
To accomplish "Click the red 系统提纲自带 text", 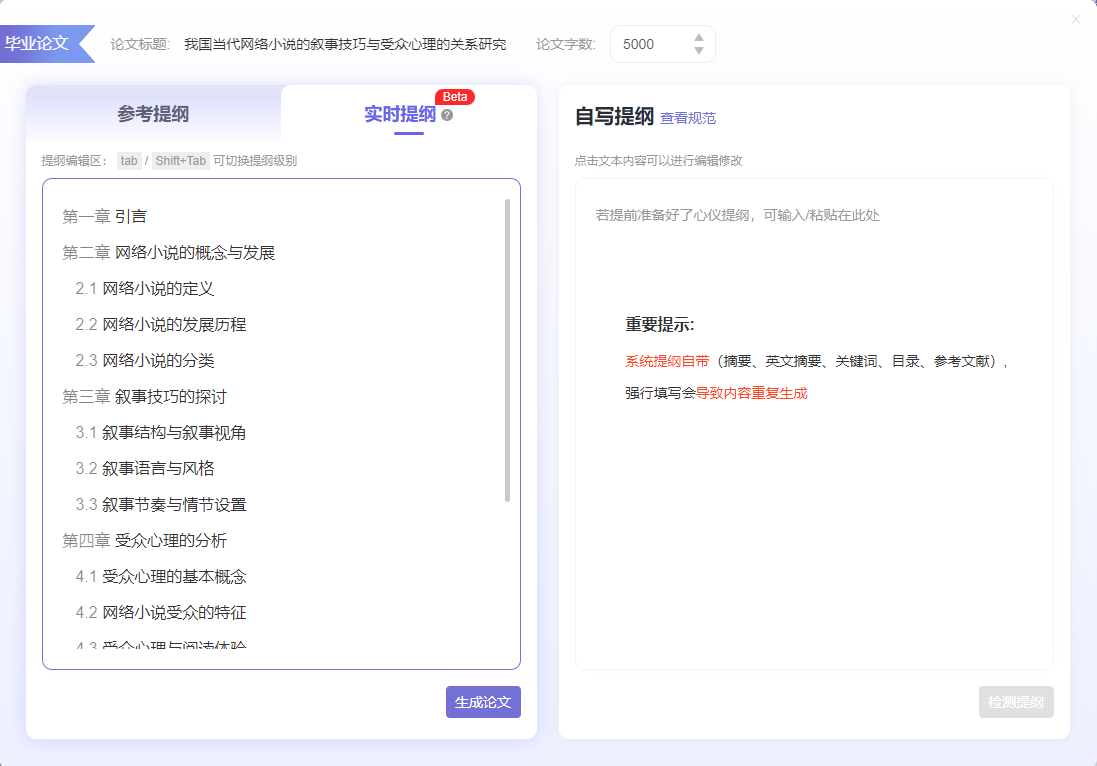I will [667, 362].
